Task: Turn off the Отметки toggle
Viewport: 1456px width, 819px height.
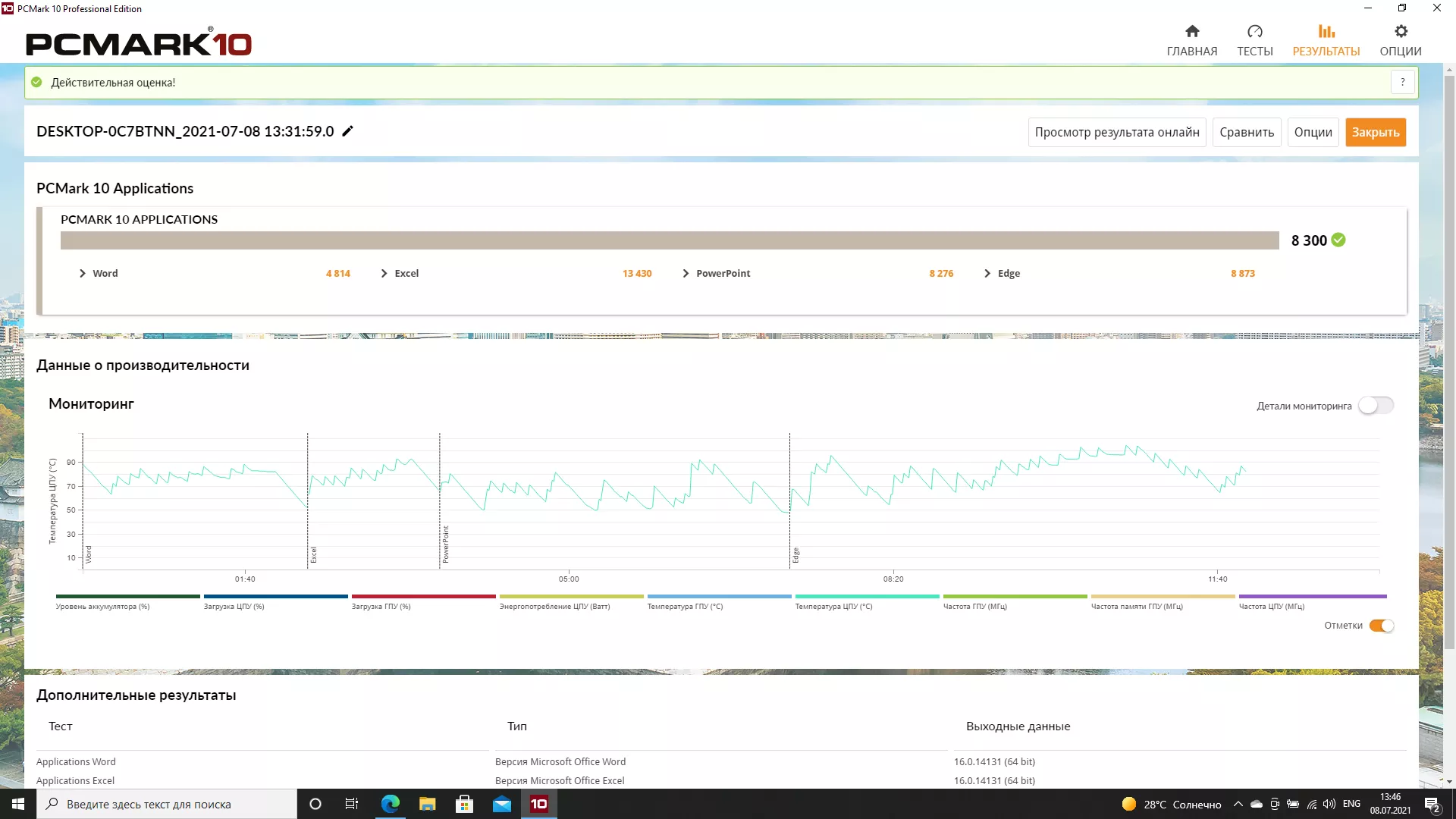Action: pyautogui.click(x=1382, y=626)
